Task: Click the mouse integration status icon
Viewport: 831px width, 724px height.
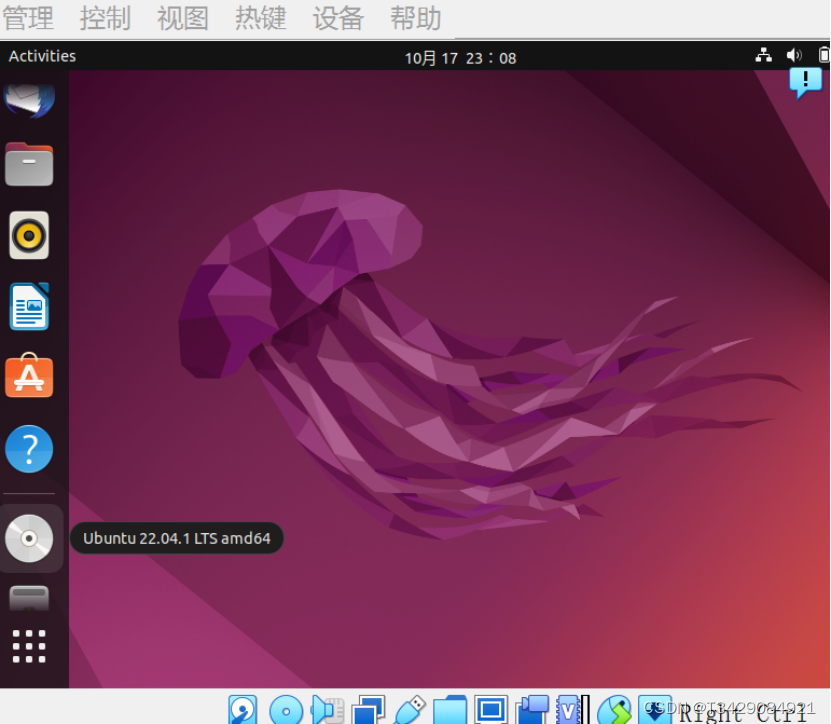Action: (x=614, y=710)
